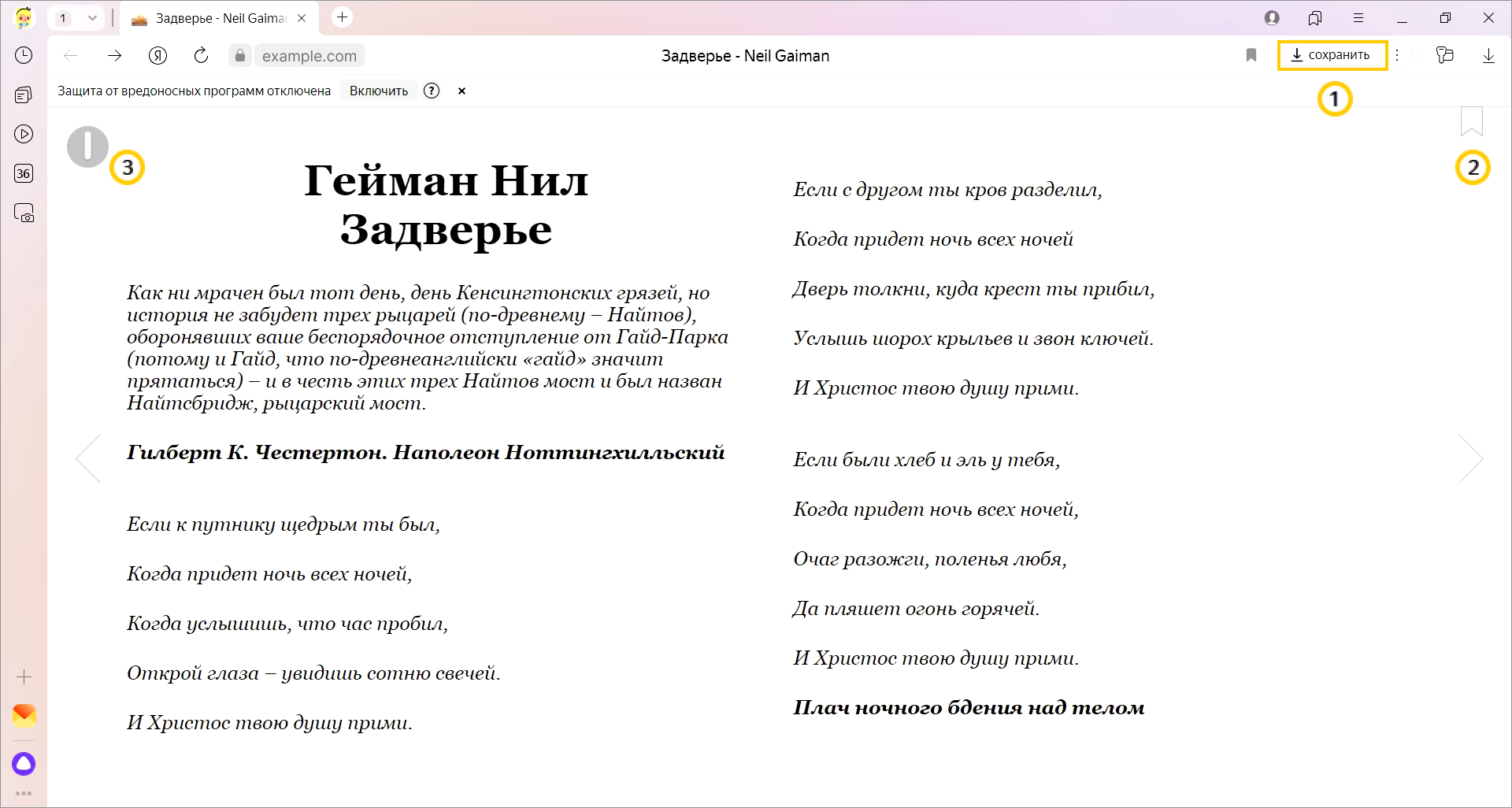The width and height of the screenshot is (1512, 808).
Task: Click the сохранить button
Action: tap(1332, 55)
